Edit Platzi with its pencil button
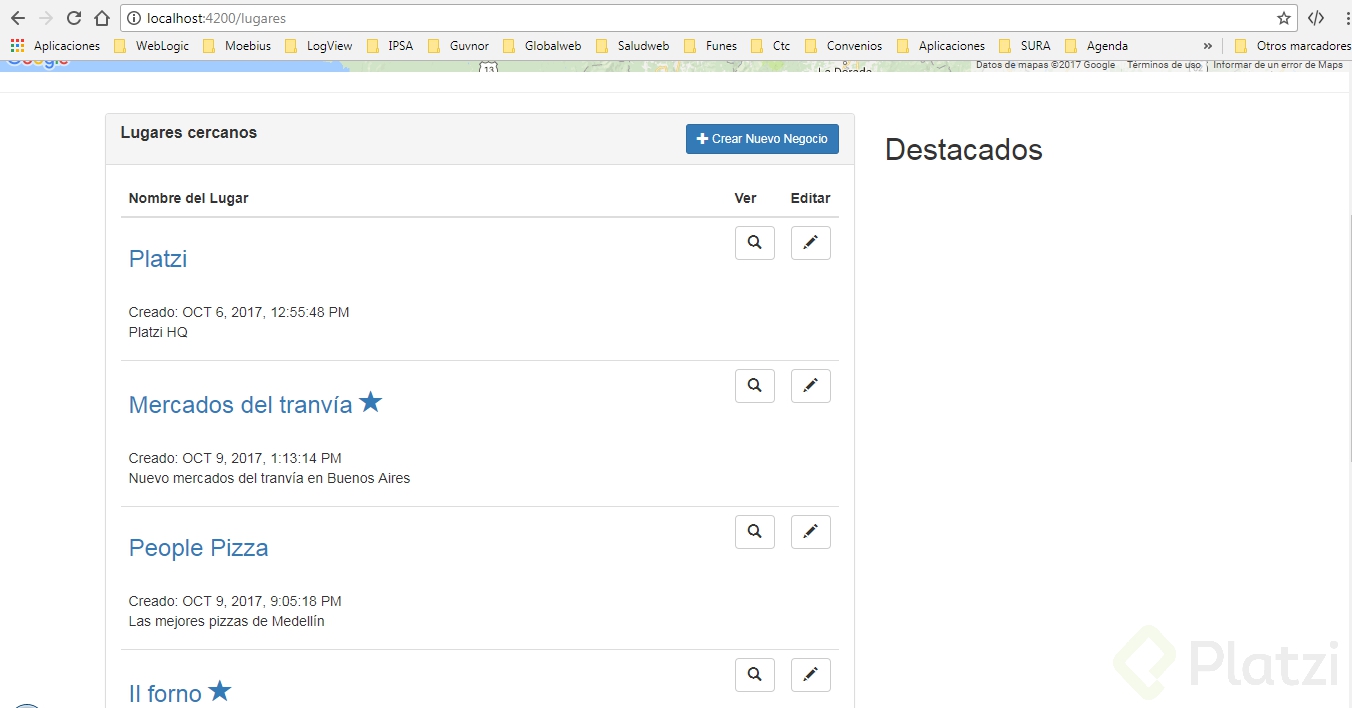This screenshot has height=708, width=1352. coord(811,243)
